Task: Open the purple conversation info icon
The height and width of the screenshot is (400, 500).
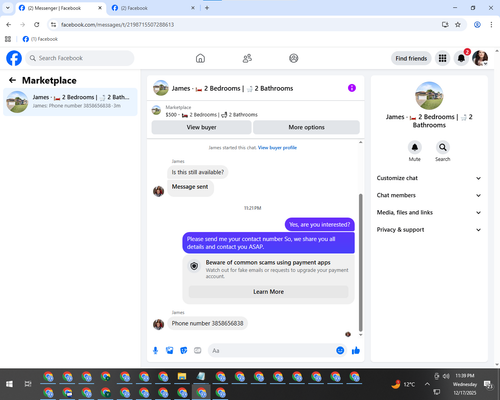Action: [352, 88]
